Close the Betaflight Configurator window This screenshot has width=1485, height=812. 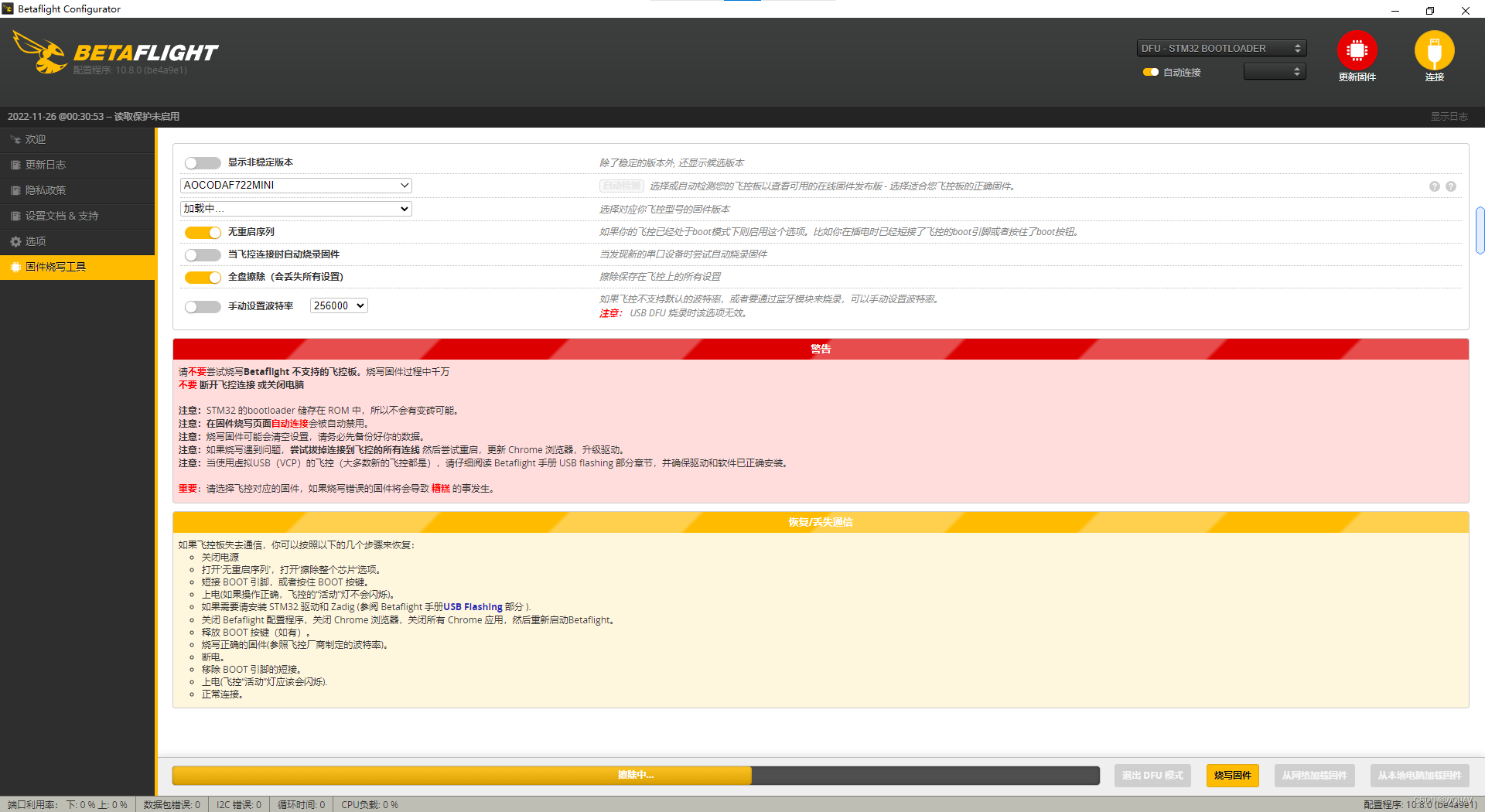[1466, 10]
